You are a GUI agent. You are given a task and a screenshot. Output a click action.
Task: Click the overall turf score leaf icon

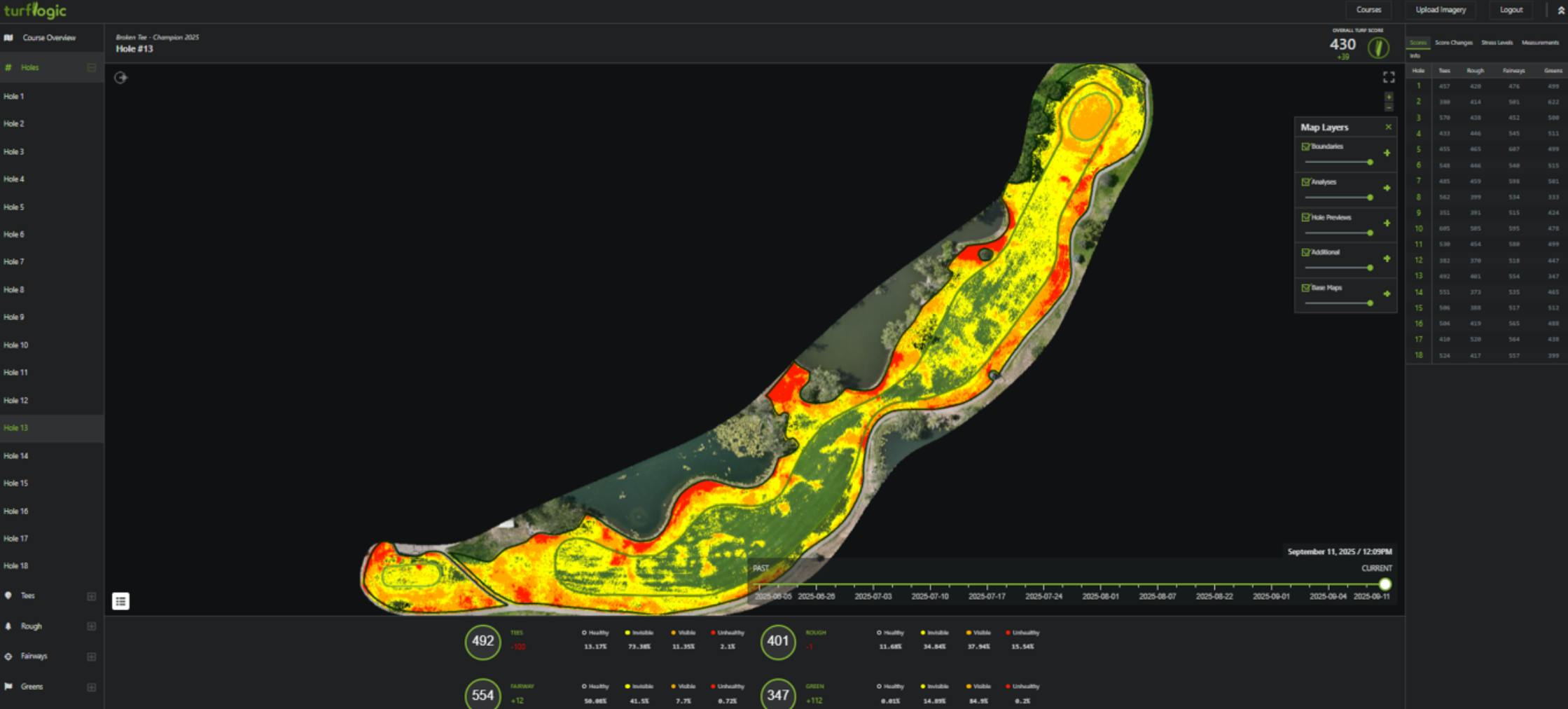pos(1378,48)
